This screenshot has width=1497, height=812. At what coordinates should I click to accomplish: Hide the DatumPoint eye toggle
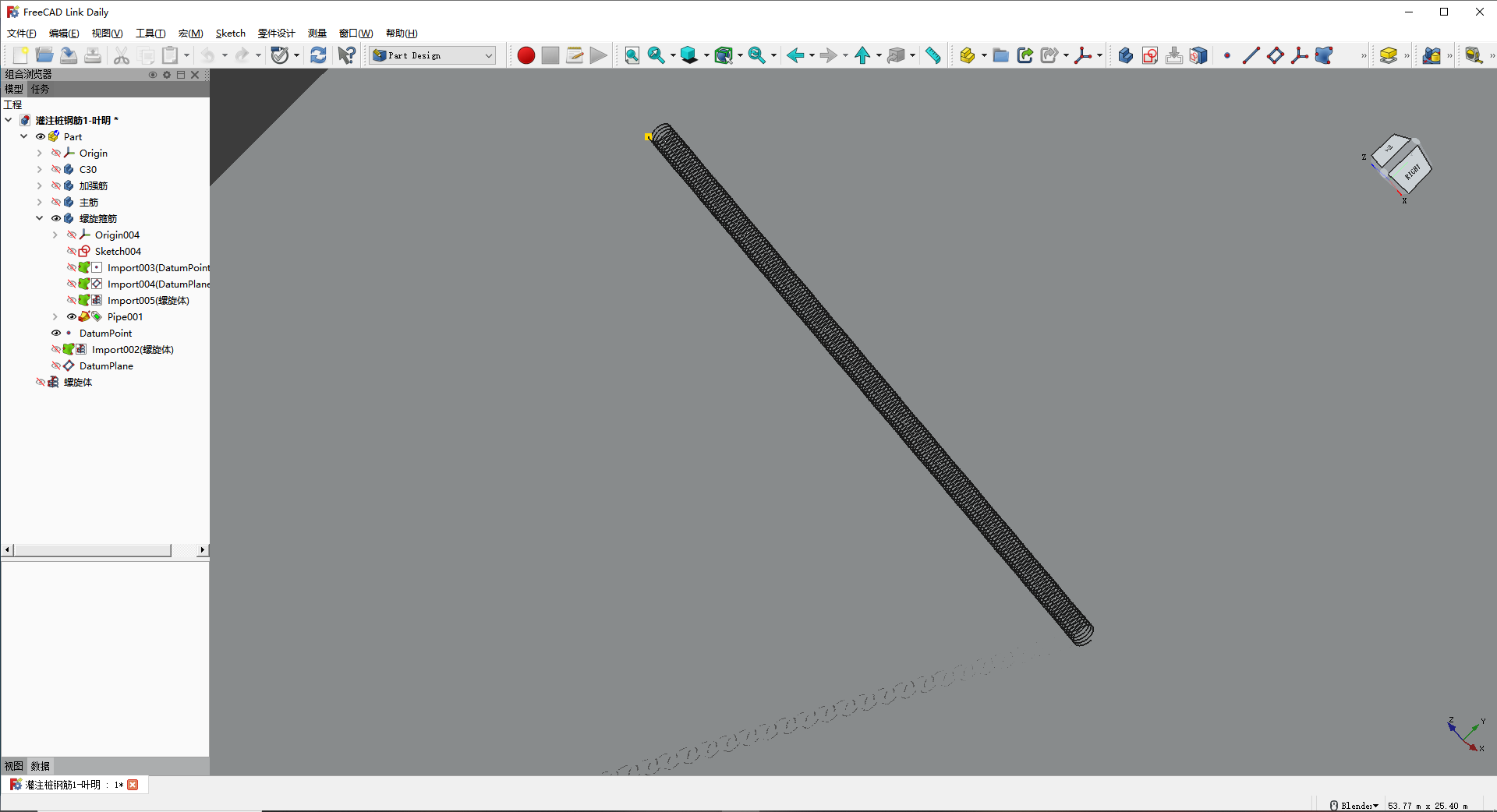tap(56, 334)
